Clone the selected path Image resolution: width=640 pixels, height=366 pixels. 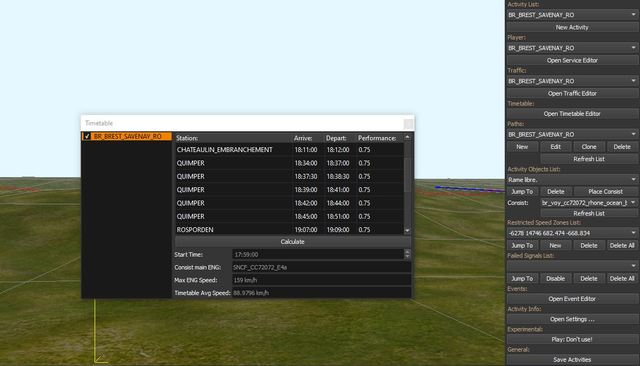click(x=589, y=147)
